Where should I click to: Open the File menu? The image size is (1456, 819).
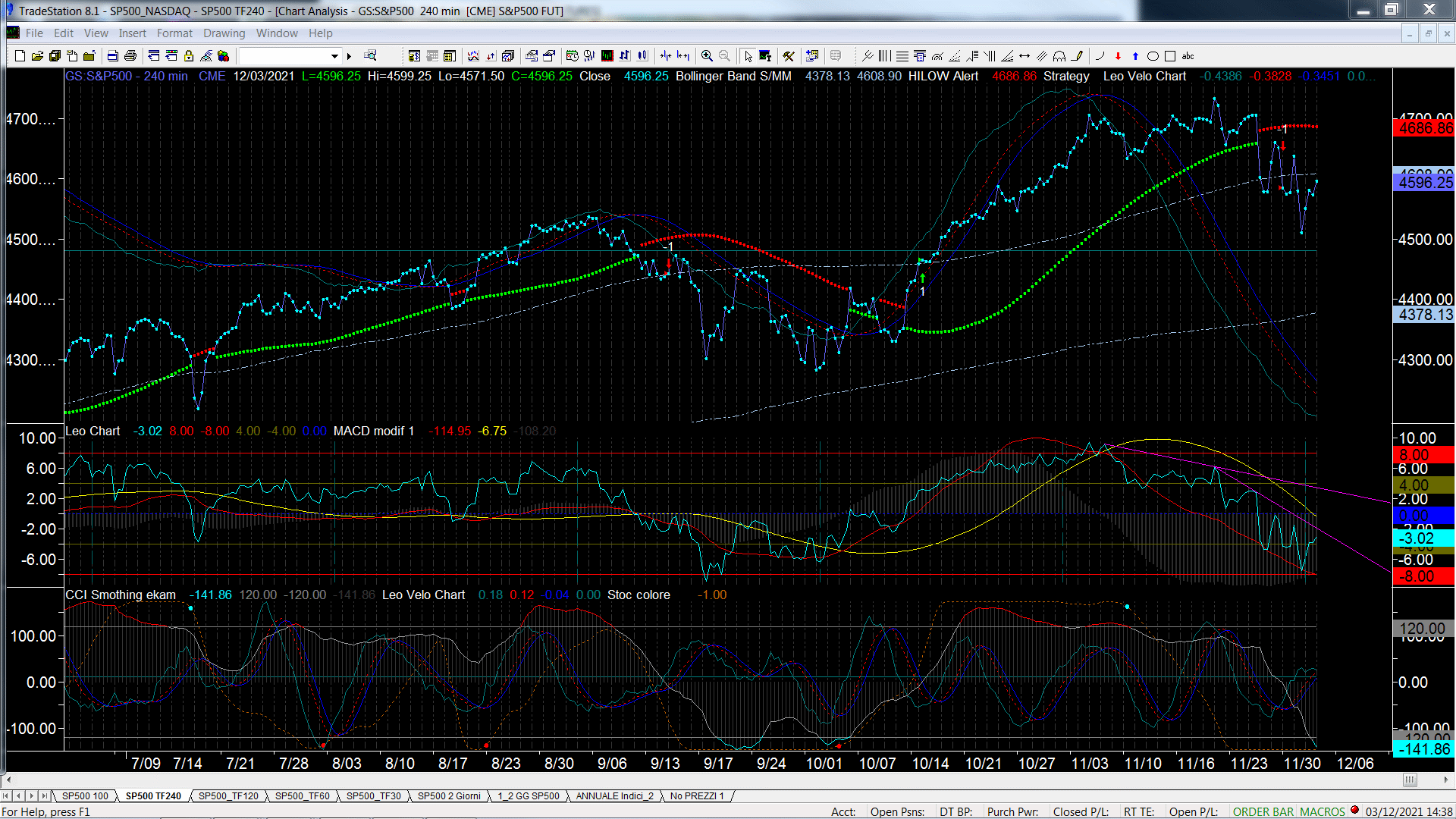coord(34,33)
